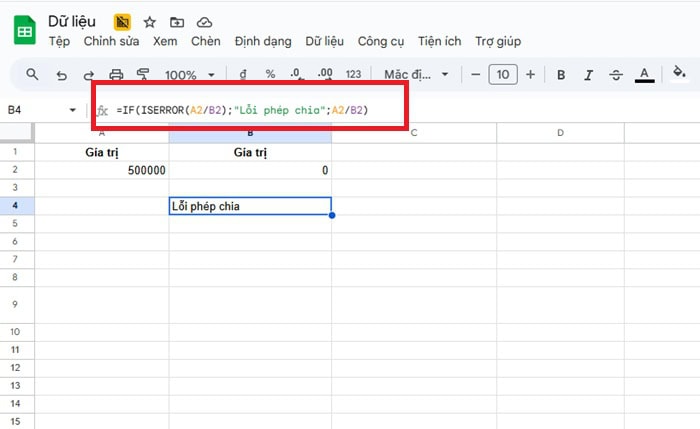700x429 pixels.
Task: Open the text color picker
Action: [x=645, y=74]
